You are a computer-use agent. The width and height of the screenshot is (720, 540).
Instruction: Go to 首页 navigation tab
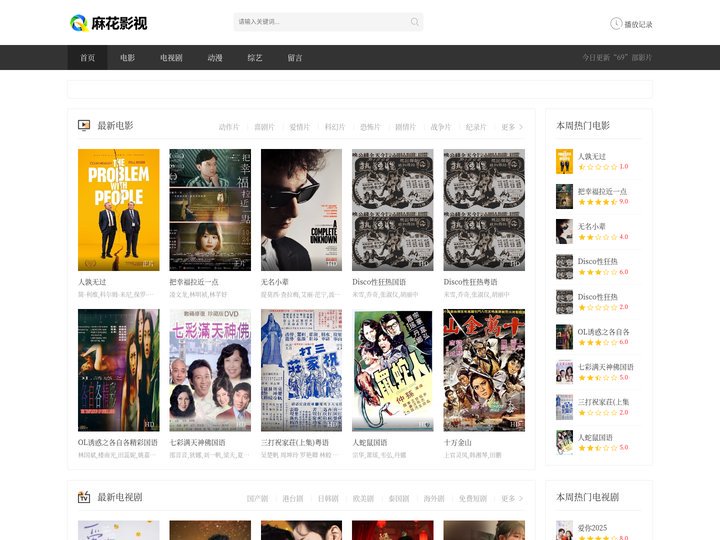click(87, 57)
